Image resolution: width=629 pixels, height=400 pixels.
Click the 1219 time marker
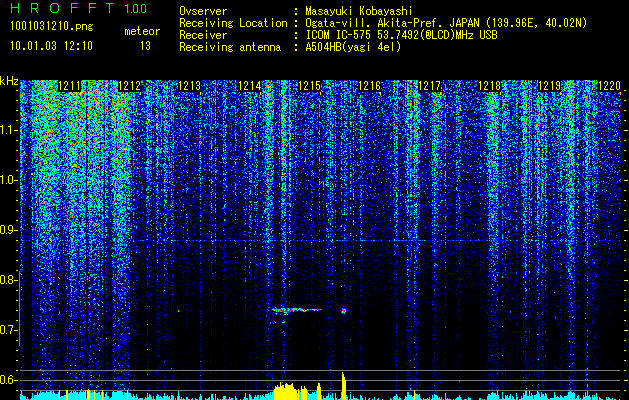(x=550, y=86)
